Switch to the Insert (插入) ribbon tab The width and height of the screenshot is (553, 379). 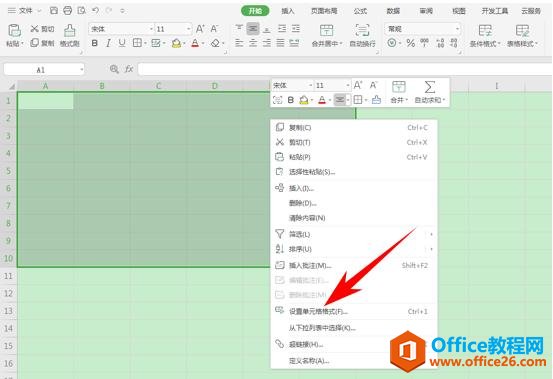287,11
